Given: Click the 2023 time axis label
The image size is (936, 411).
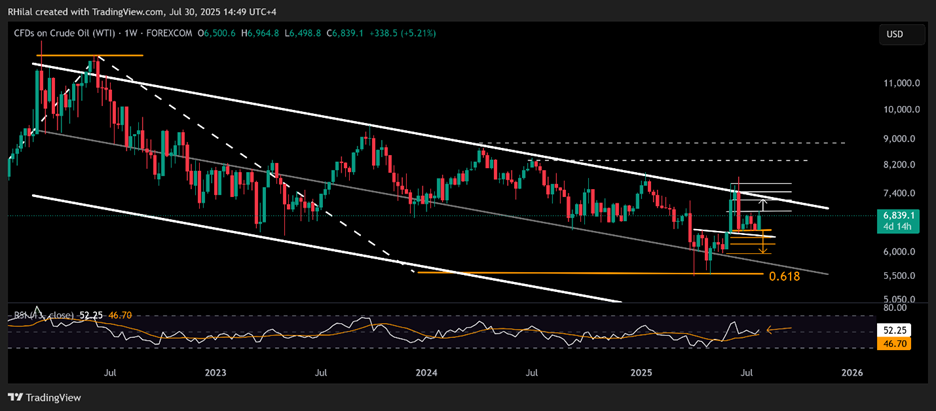Looking at the screenshot, I should pos(215,373).
